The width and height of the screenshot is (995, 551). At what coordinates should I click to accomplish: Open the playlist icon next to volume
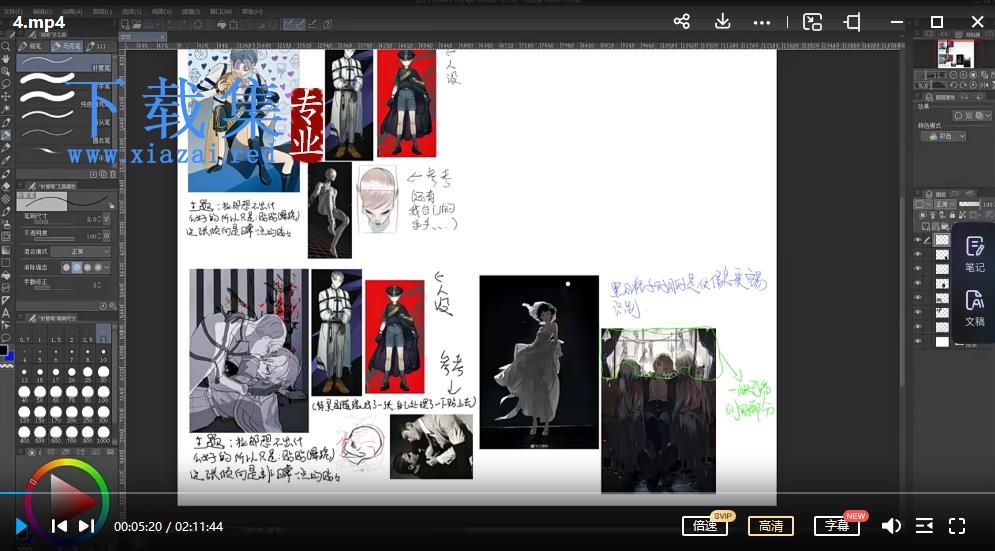click(925, 526)
